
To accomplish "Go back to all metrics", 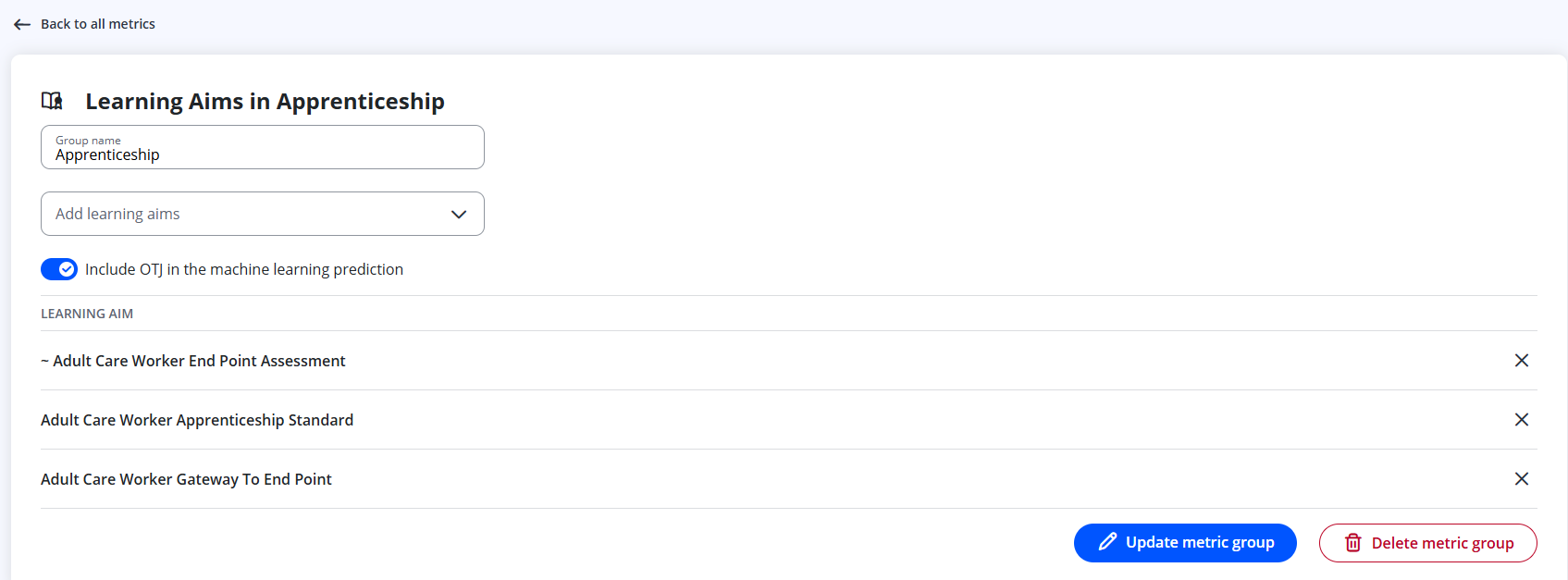I will point(98,24).
